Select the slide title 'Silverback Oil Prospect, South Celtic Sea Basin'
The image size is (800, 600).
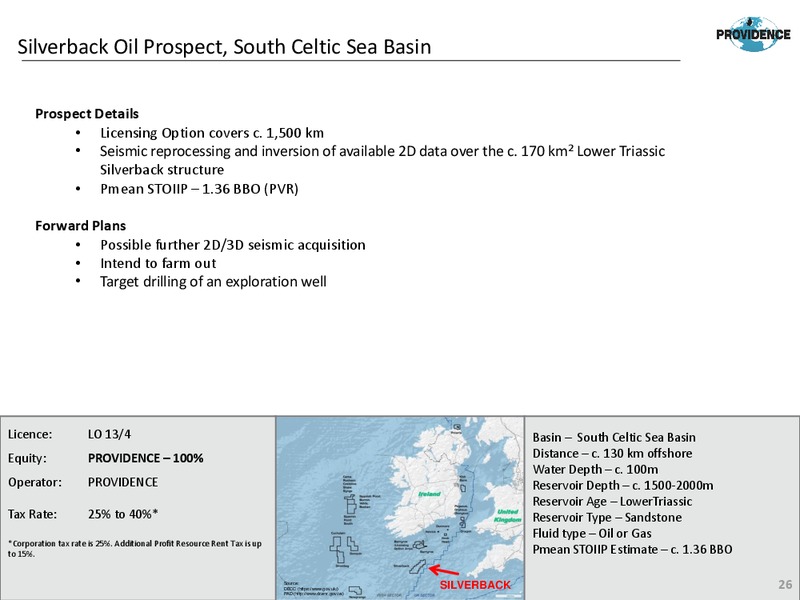pyautogui.click(x=224, y=46)
